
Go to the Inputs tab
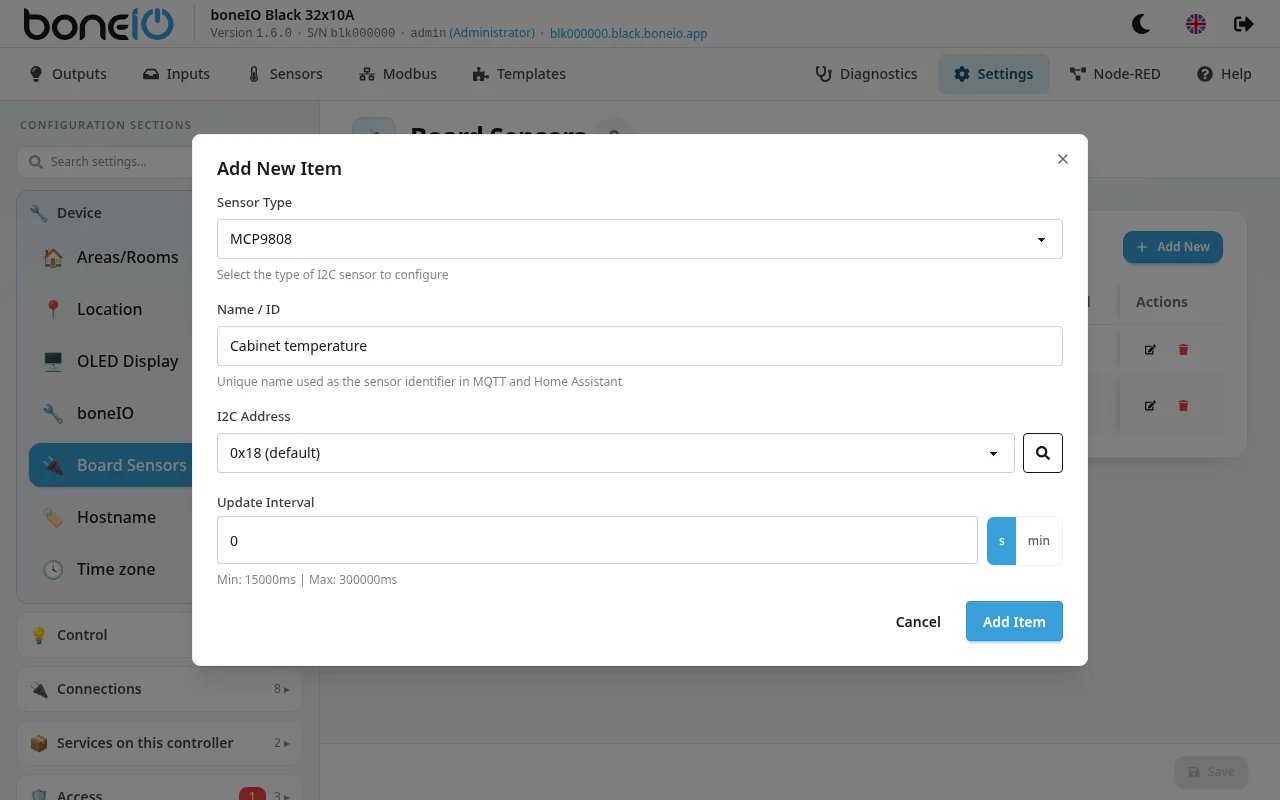(x=176, y=74)
